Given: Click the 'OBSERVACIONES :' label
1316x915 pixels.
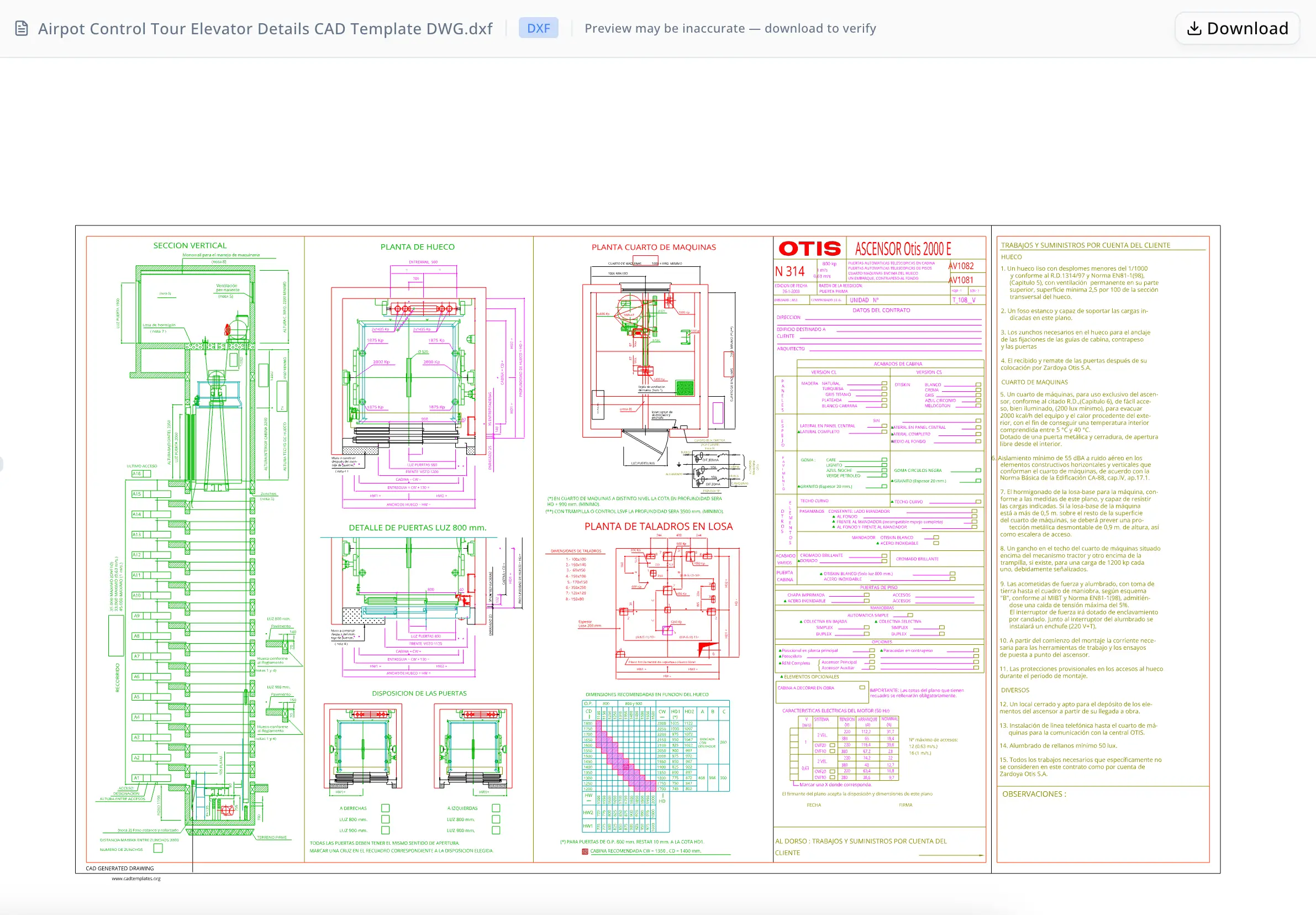Looking at the screenshot, I should [1034, 794].
